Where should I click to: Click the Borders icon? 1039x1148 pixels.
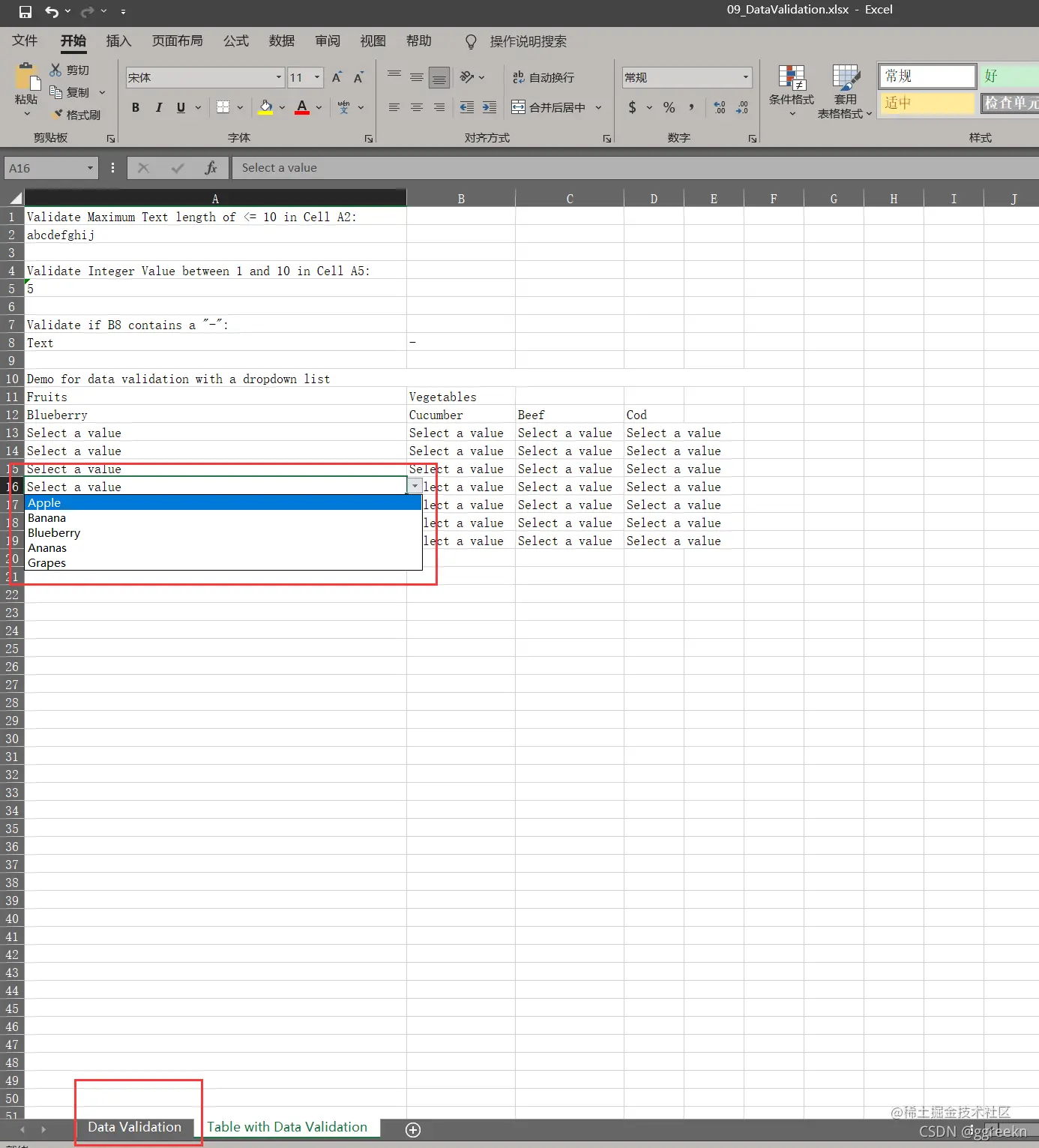coord(223,107)
